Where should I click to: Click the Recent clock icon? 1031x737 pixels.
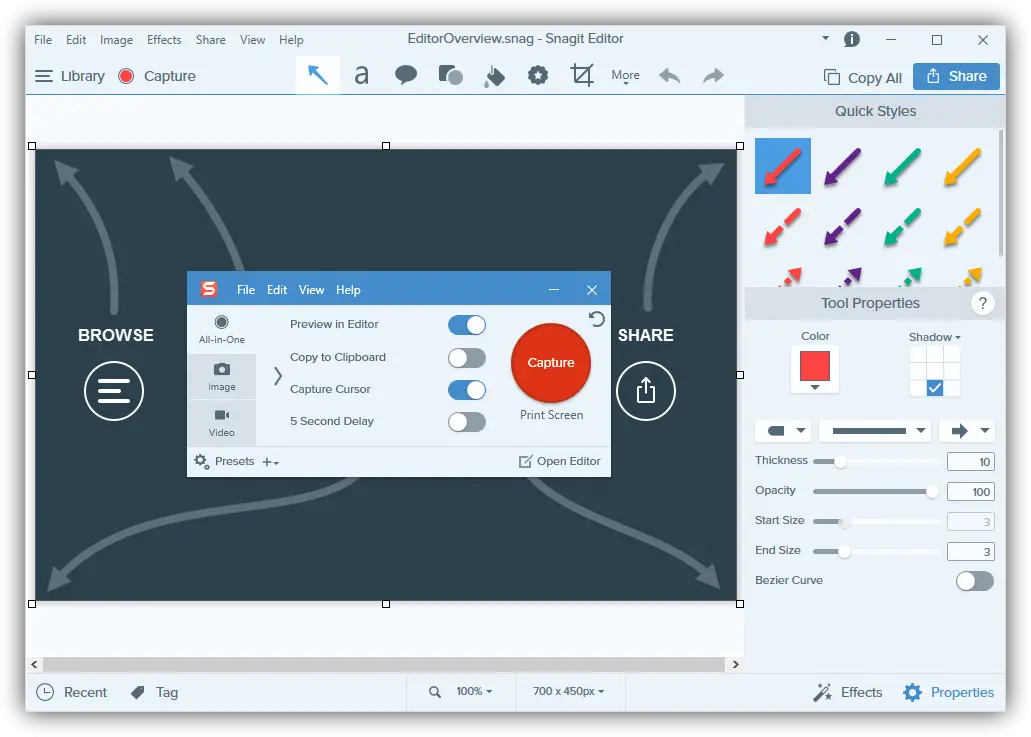click(x=45, y=692)
